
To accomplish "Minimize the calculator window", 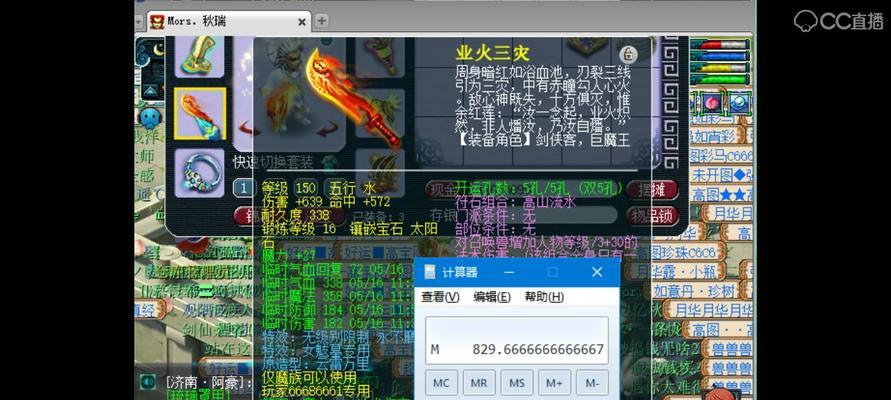I will pyautogui.click(x=509, y=273).
